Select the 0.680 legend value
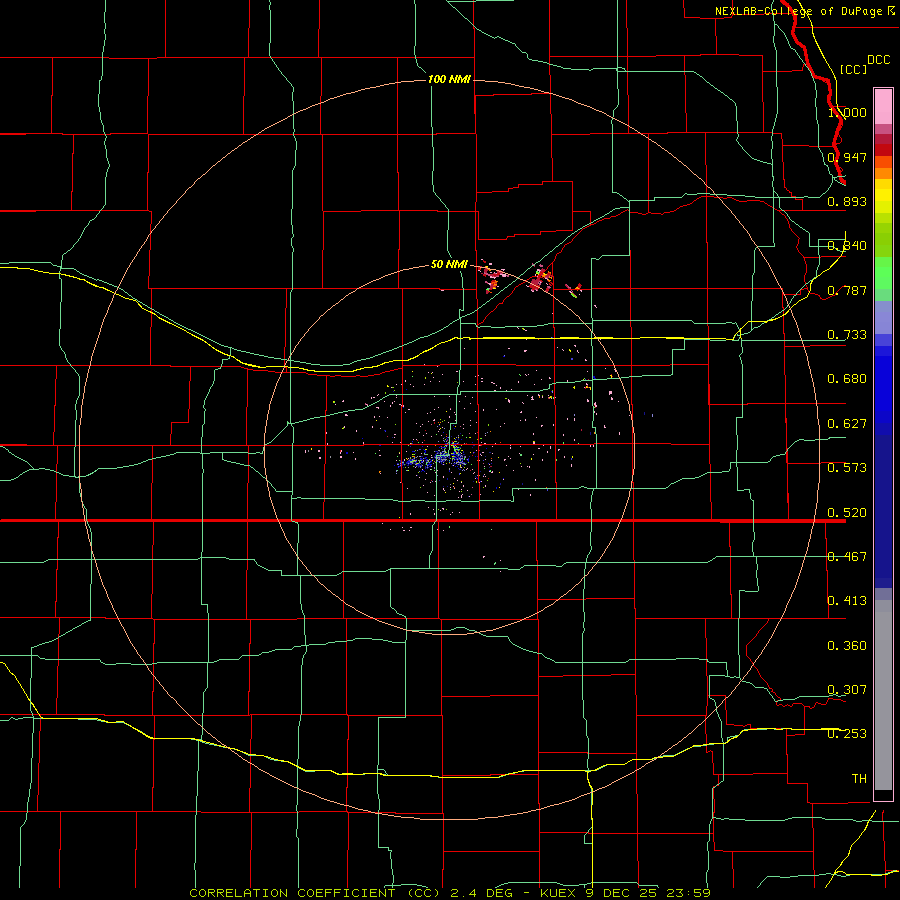The height and width of the screenshot is (900, 900). [x=847, y=379]
